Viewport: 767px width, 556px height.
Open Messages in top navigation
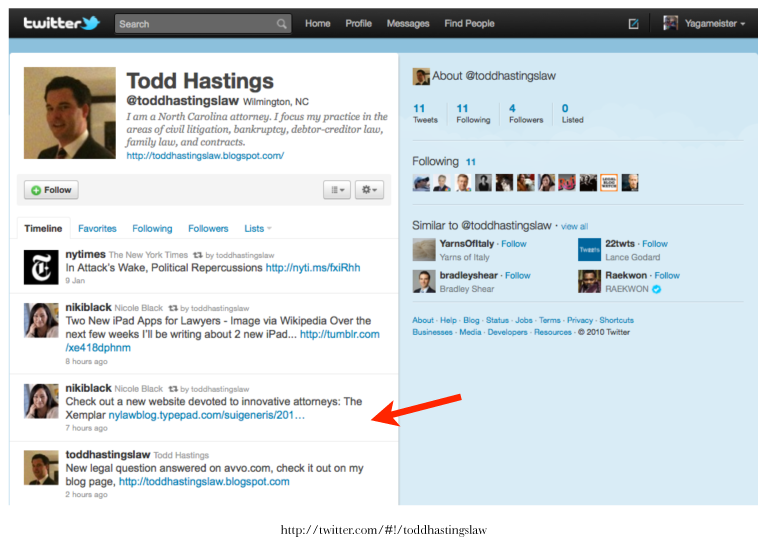coord(408,23)
